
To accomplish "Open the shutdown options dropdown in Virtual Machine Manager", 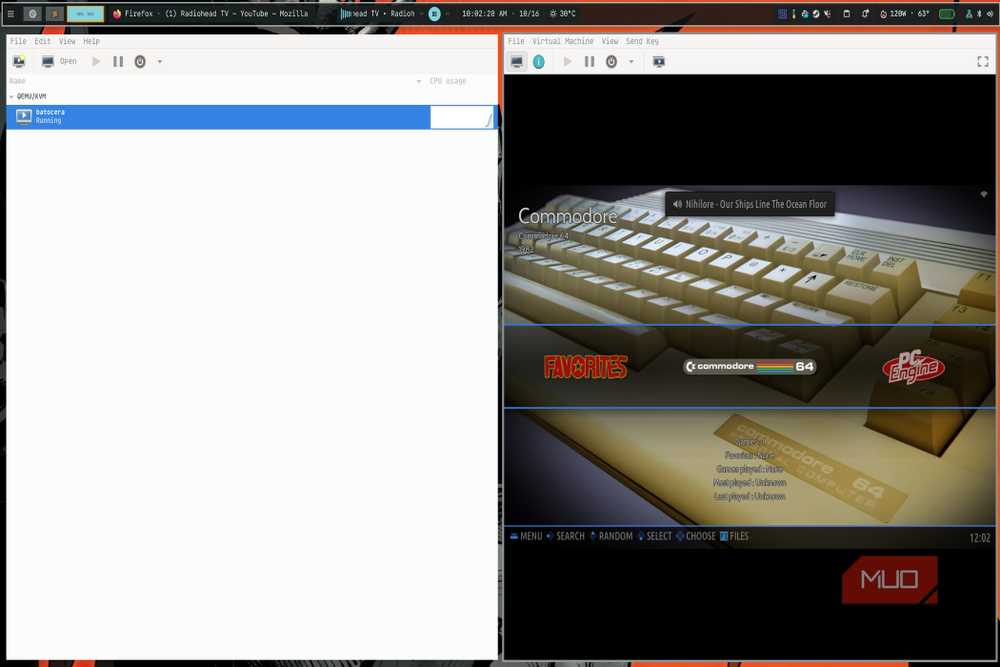I will (159, 62).
